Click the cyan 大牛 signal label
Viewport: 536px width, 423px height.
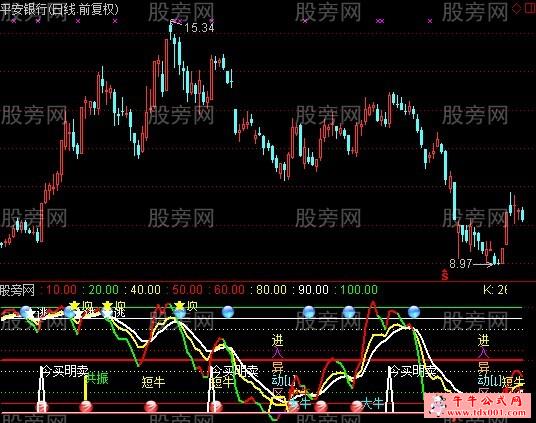pos(373,404)
